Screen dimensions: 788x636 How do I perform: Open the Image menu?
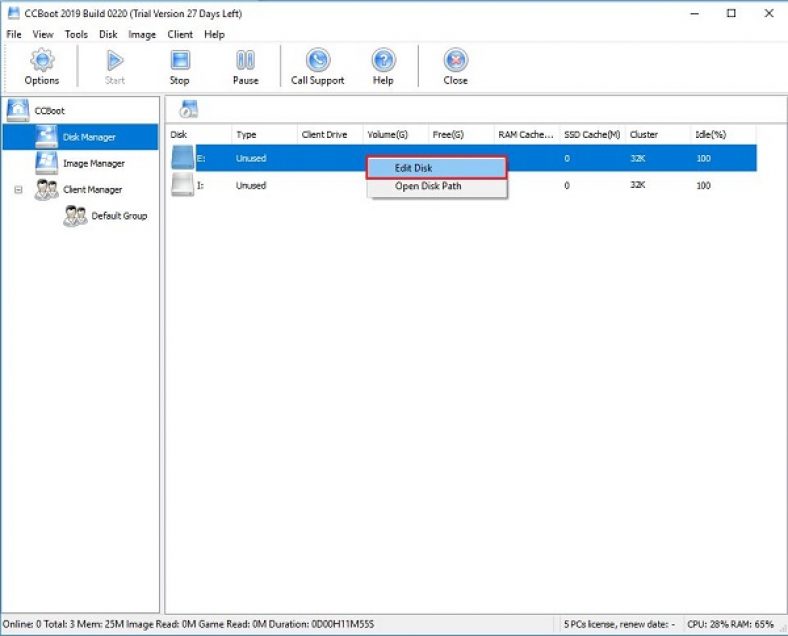pos(142,34)
